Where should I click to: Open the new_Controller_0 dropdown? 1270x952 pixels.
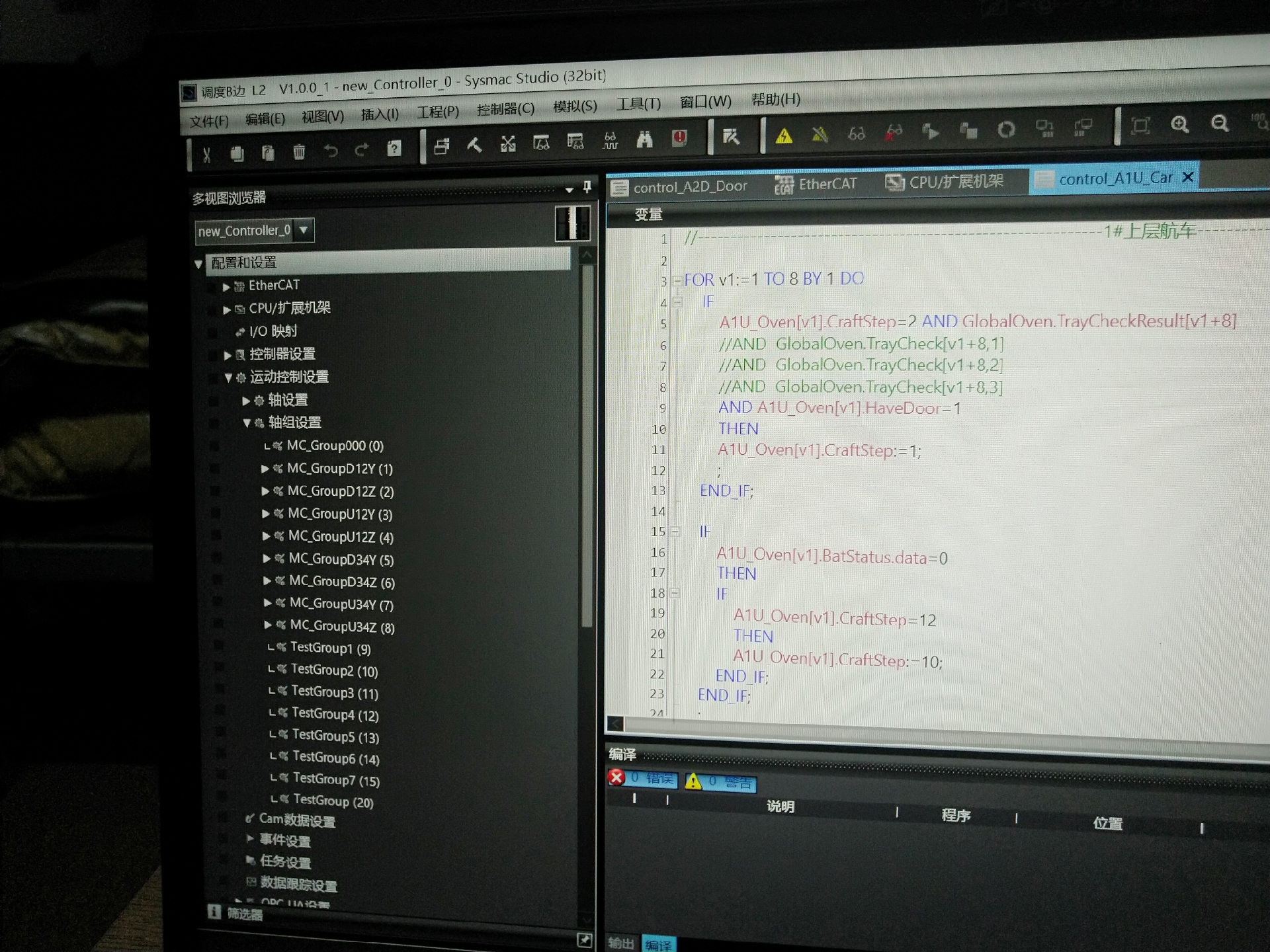(304, 229)
